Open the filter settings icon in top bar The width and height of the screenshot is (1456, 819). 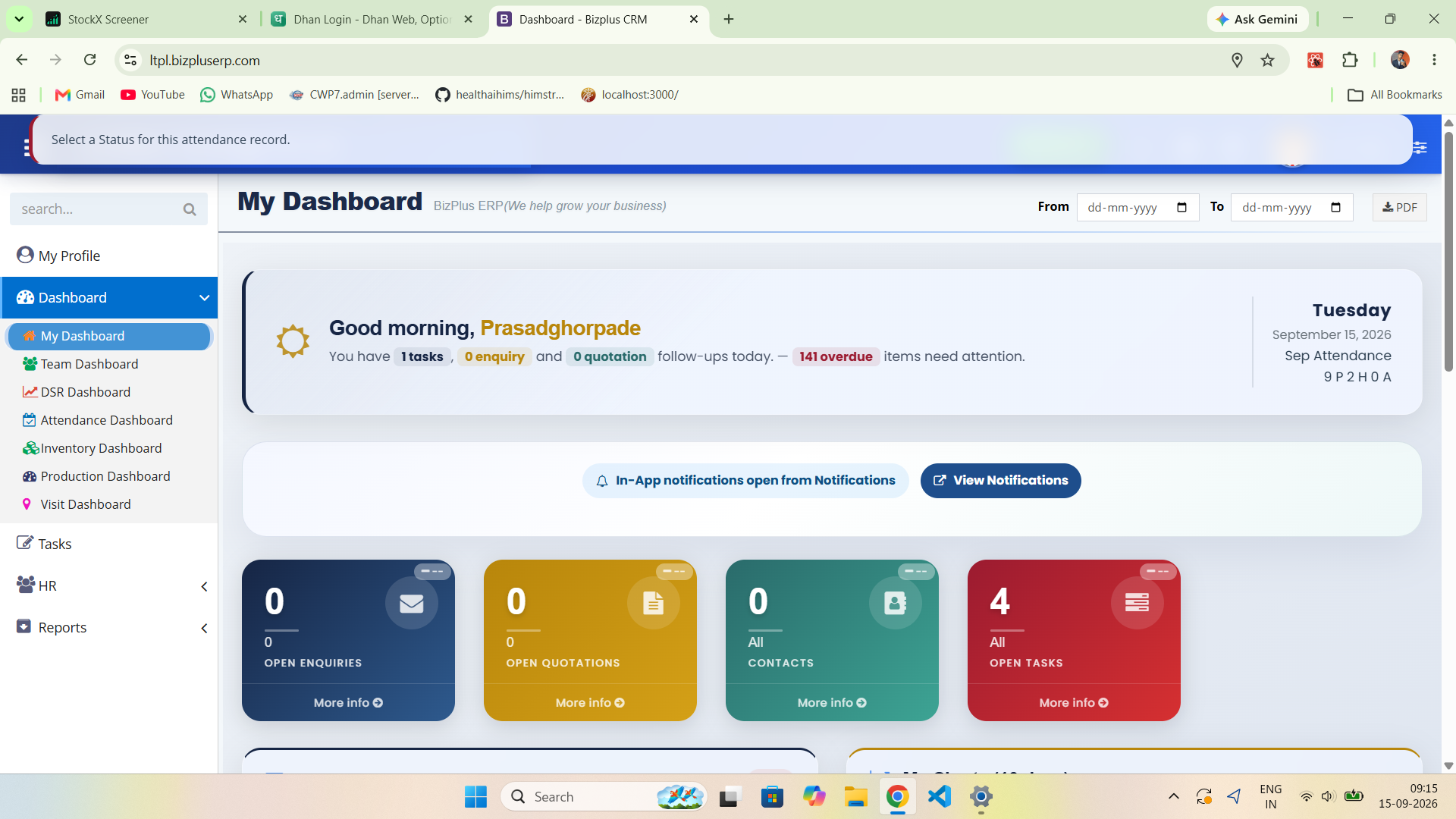coord(1420,147)
